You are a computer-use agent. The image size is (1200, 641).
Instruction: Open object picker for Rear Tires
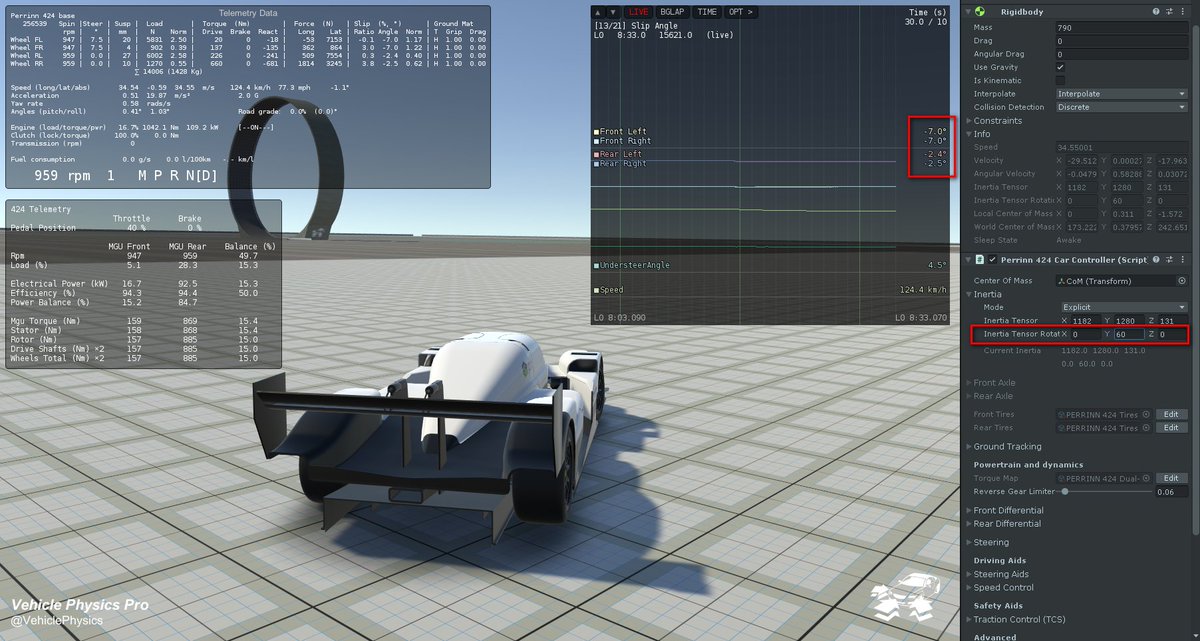pos(1146,428)
